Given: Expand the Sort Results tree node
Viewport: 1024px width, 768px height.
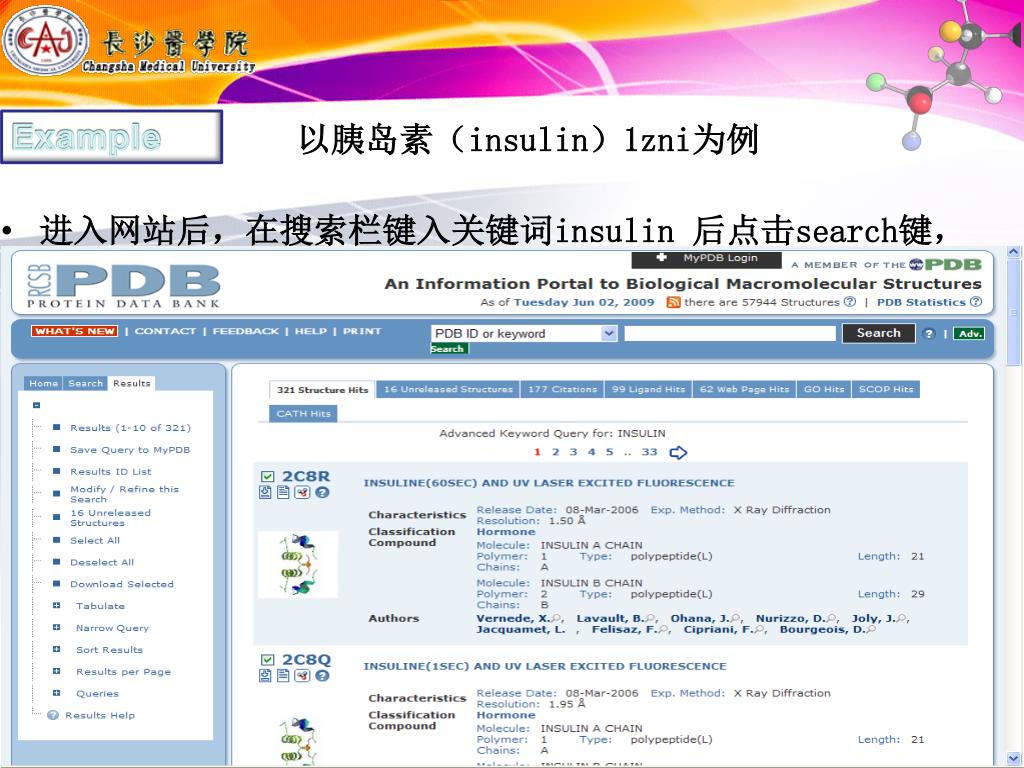Looking at the screenshot, I should pyautogui.click(x=56, y=649).
